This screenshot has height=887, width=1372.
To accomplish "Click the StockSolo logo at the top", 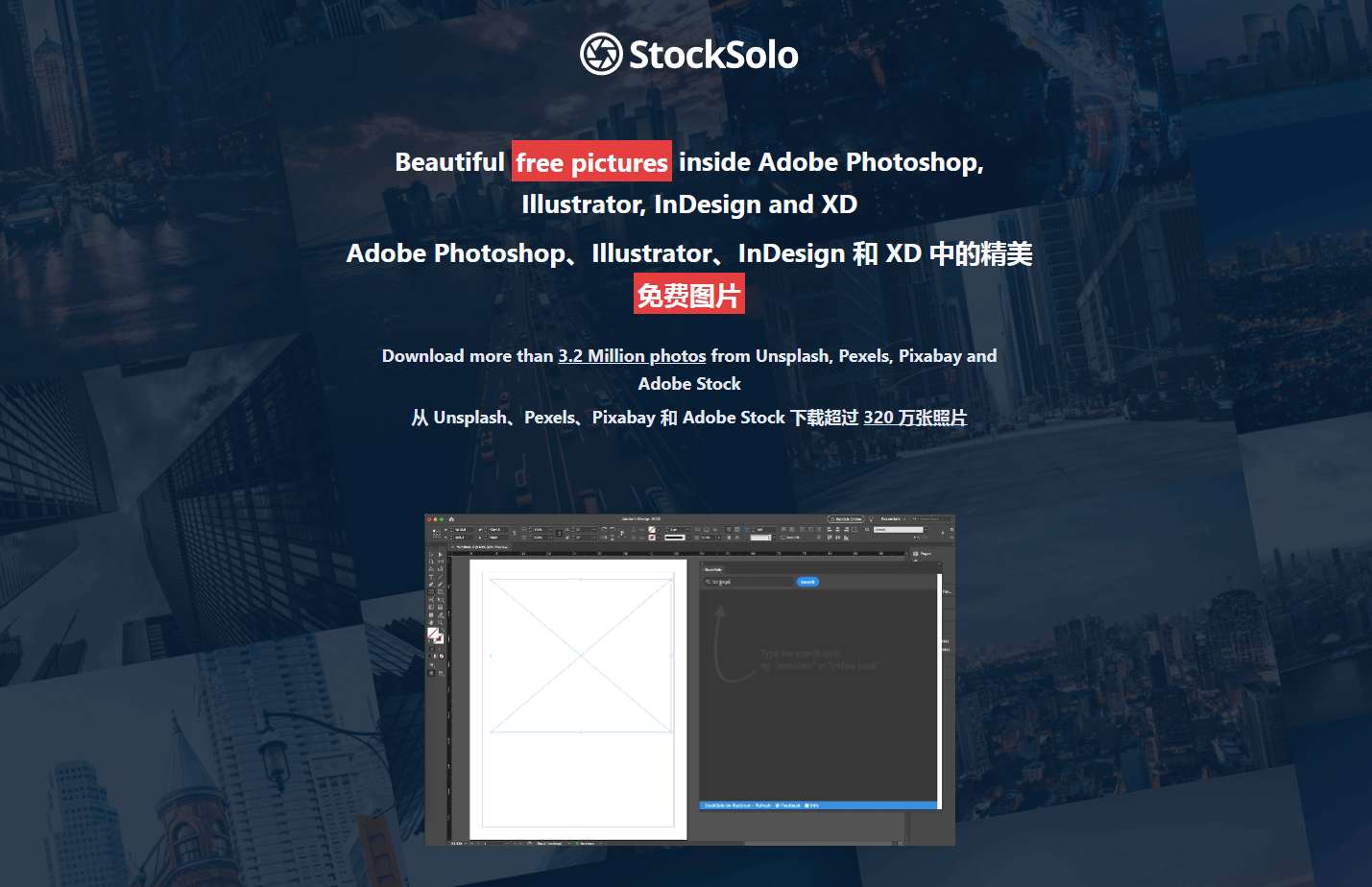I will [x=689, y=54].
